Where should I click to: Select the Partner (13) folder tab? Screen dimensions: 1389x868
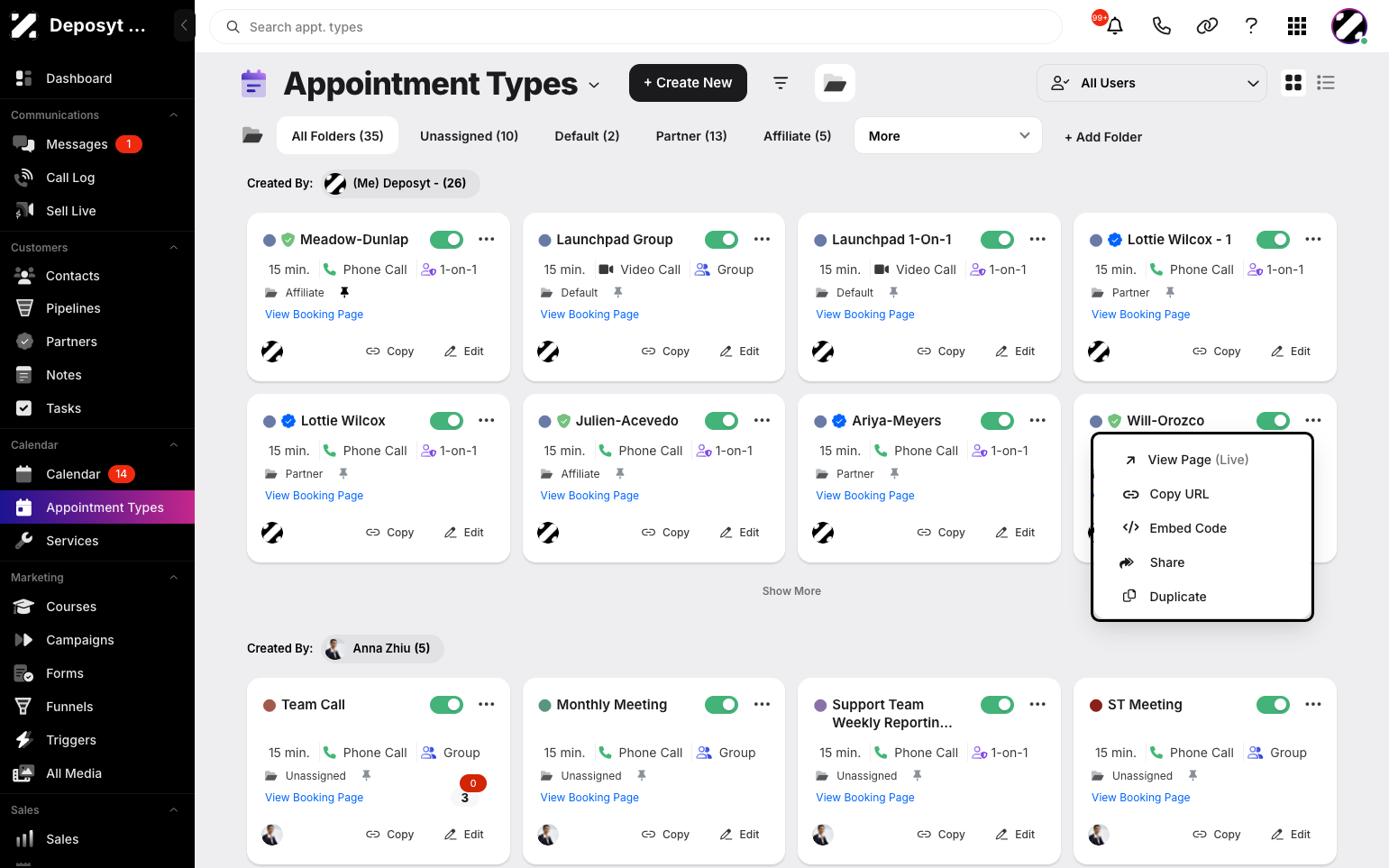(691, 136)
